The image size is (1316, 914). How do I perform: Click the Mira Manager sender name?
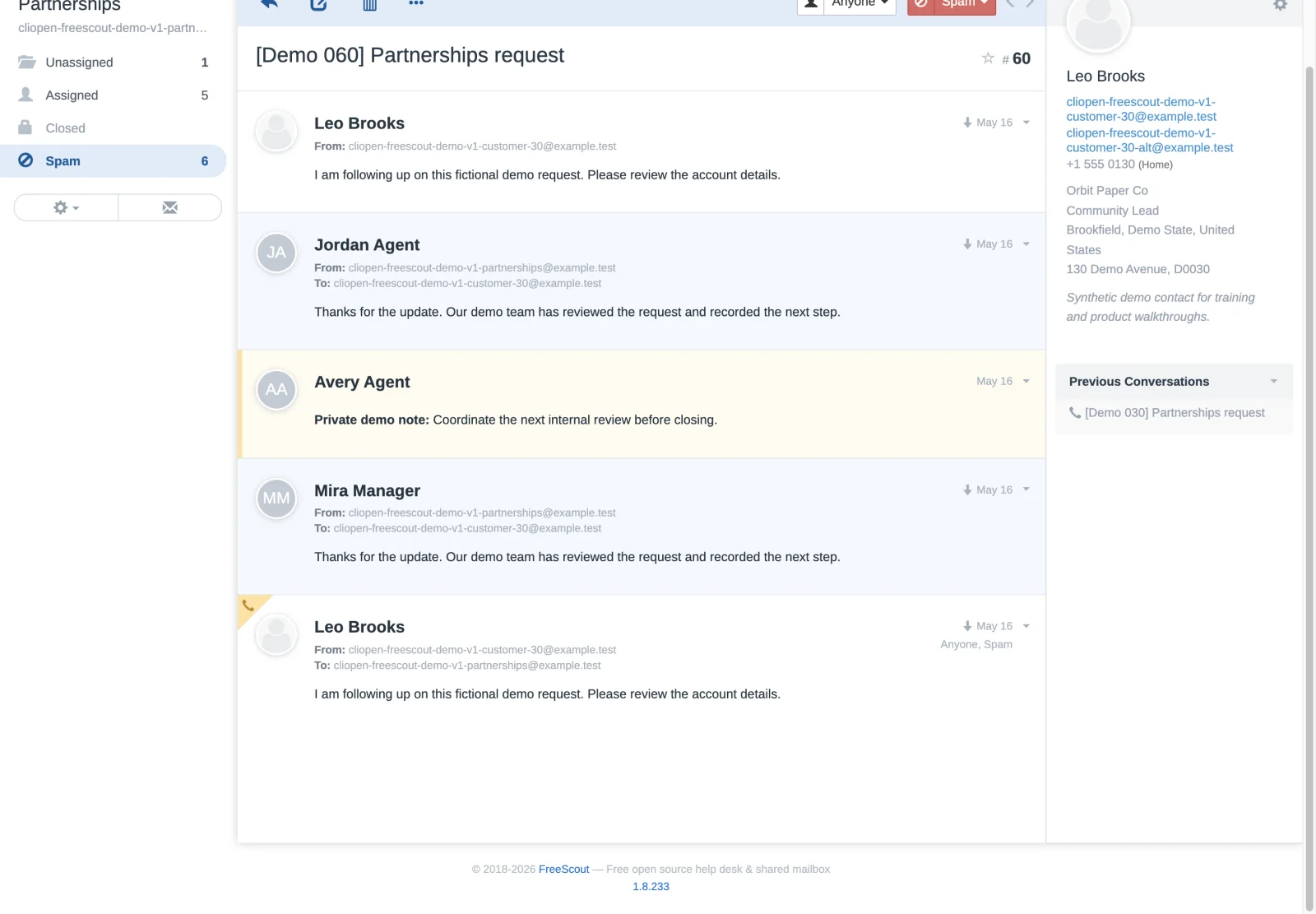pos(367,490)
